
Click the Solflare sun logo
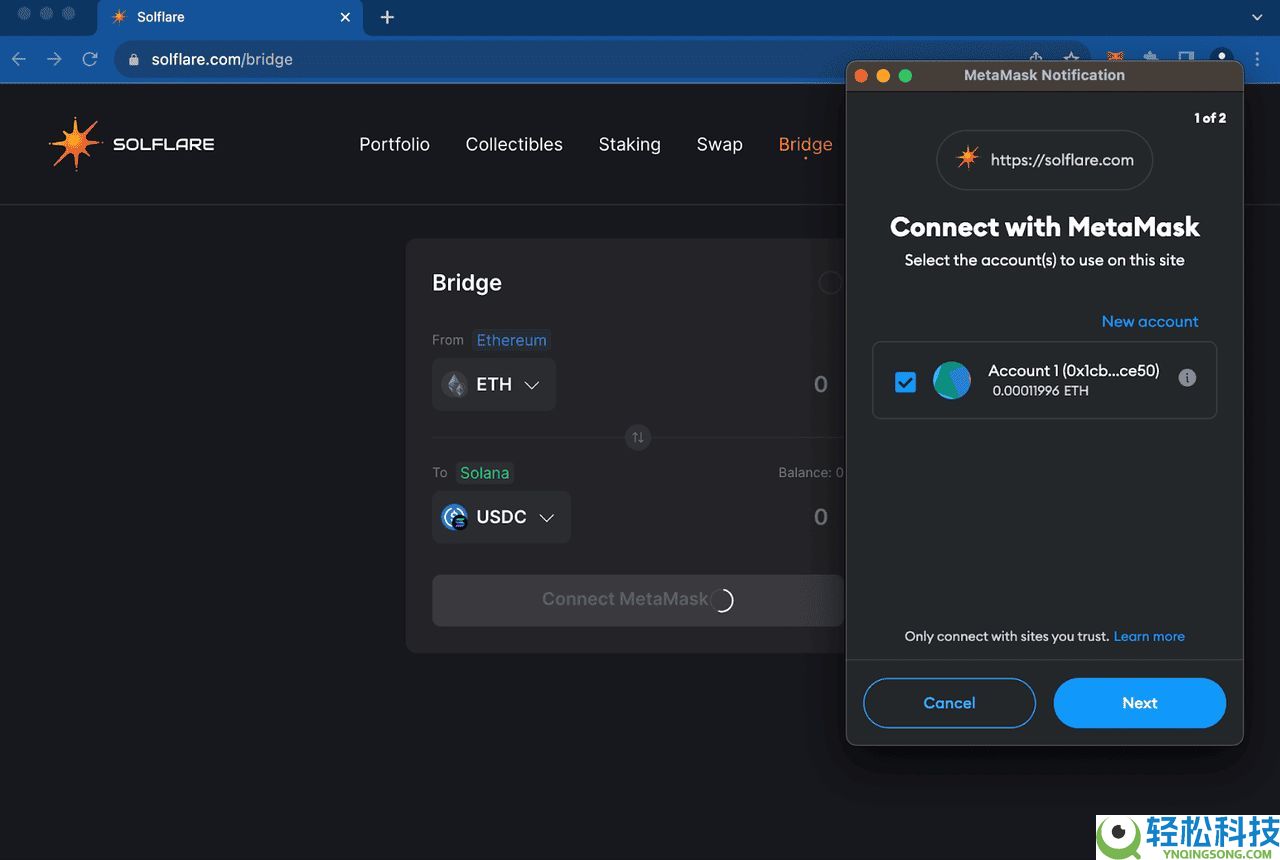click(x=76, y=144)
